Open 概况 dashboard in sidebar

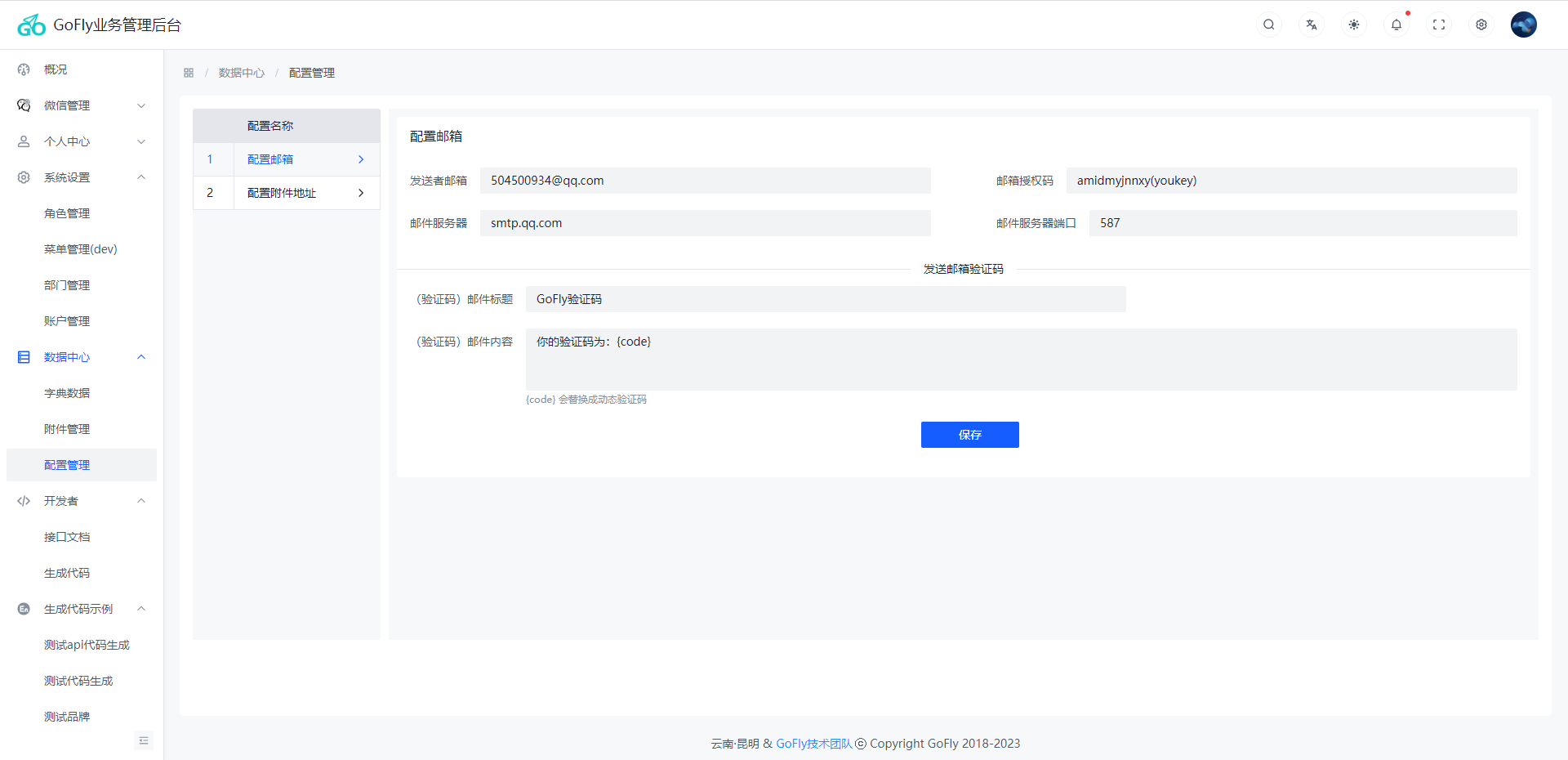point(56,69)
